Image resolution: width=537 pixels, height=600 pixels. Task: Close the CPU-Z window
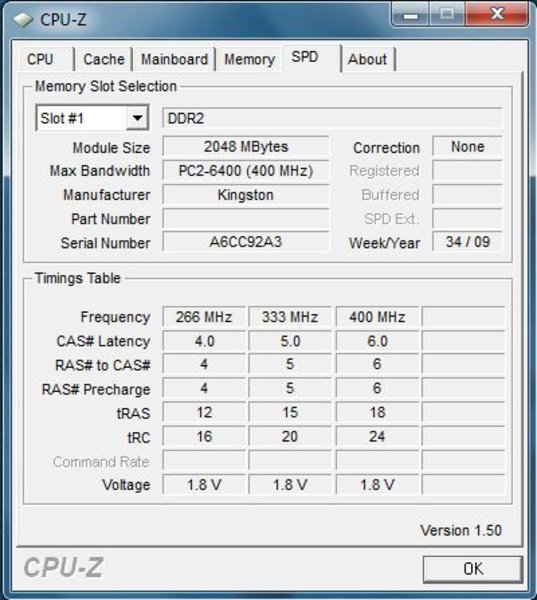pyautogui.click(x=497, y=15)
